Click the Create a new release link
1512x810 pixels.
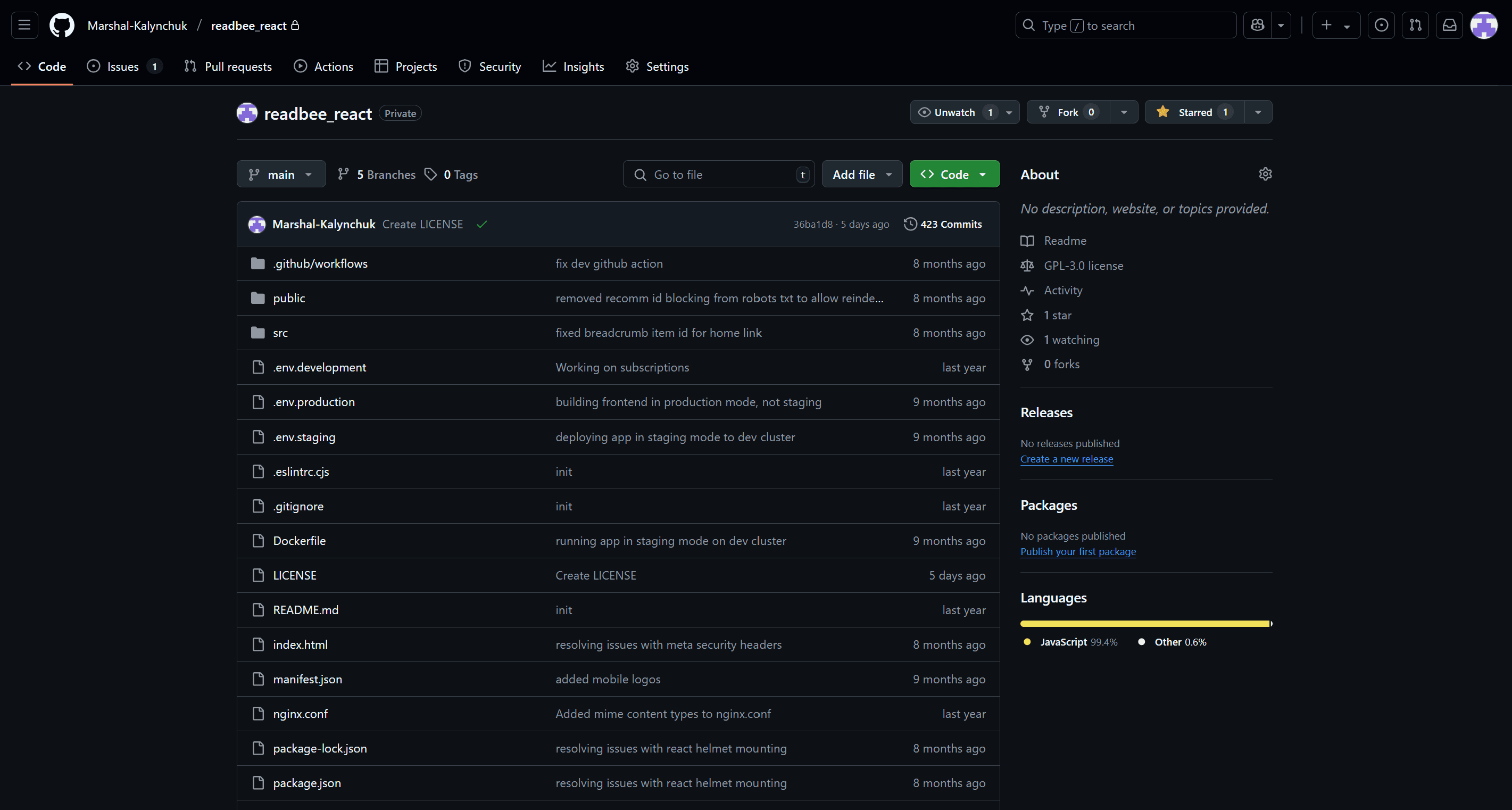[1066, 458]
